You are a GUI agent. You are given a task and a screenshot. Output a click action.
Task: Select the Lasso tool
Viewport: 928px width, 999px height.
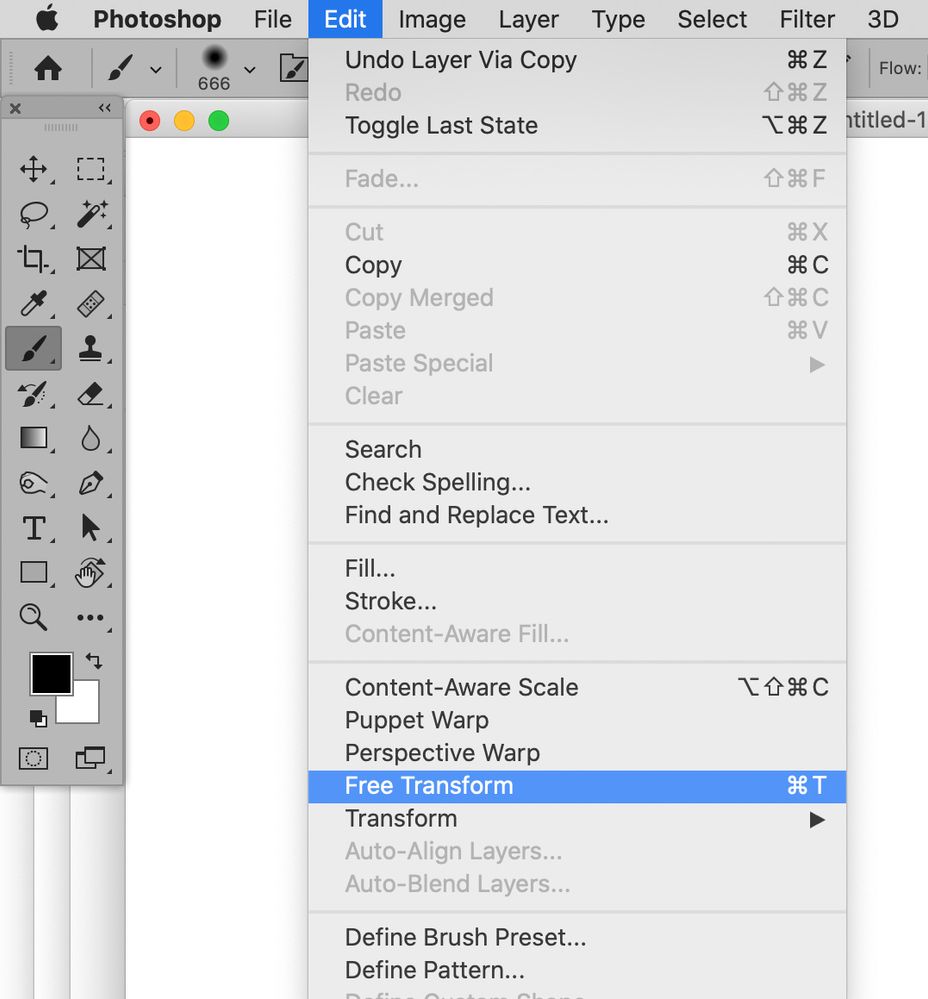[x=33, y=214]
